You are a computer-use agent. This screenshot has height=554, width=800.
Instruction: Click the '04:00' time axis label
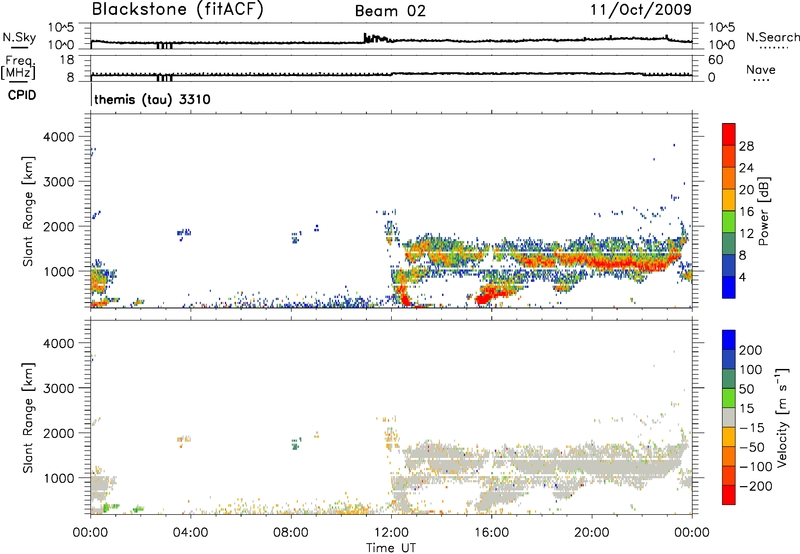190,533
